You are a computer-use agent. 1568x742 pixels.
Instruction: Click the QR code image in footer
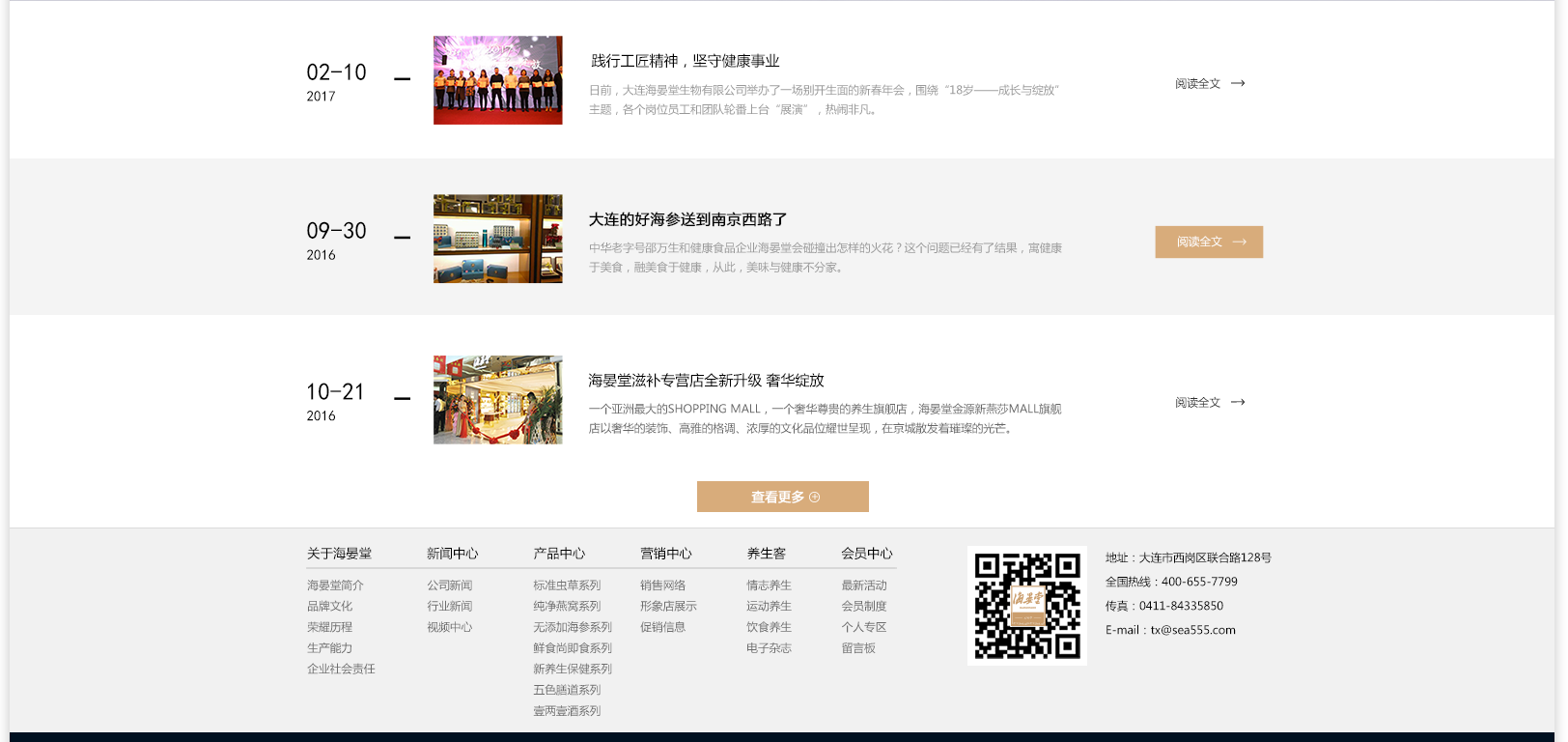point(1027,606)
